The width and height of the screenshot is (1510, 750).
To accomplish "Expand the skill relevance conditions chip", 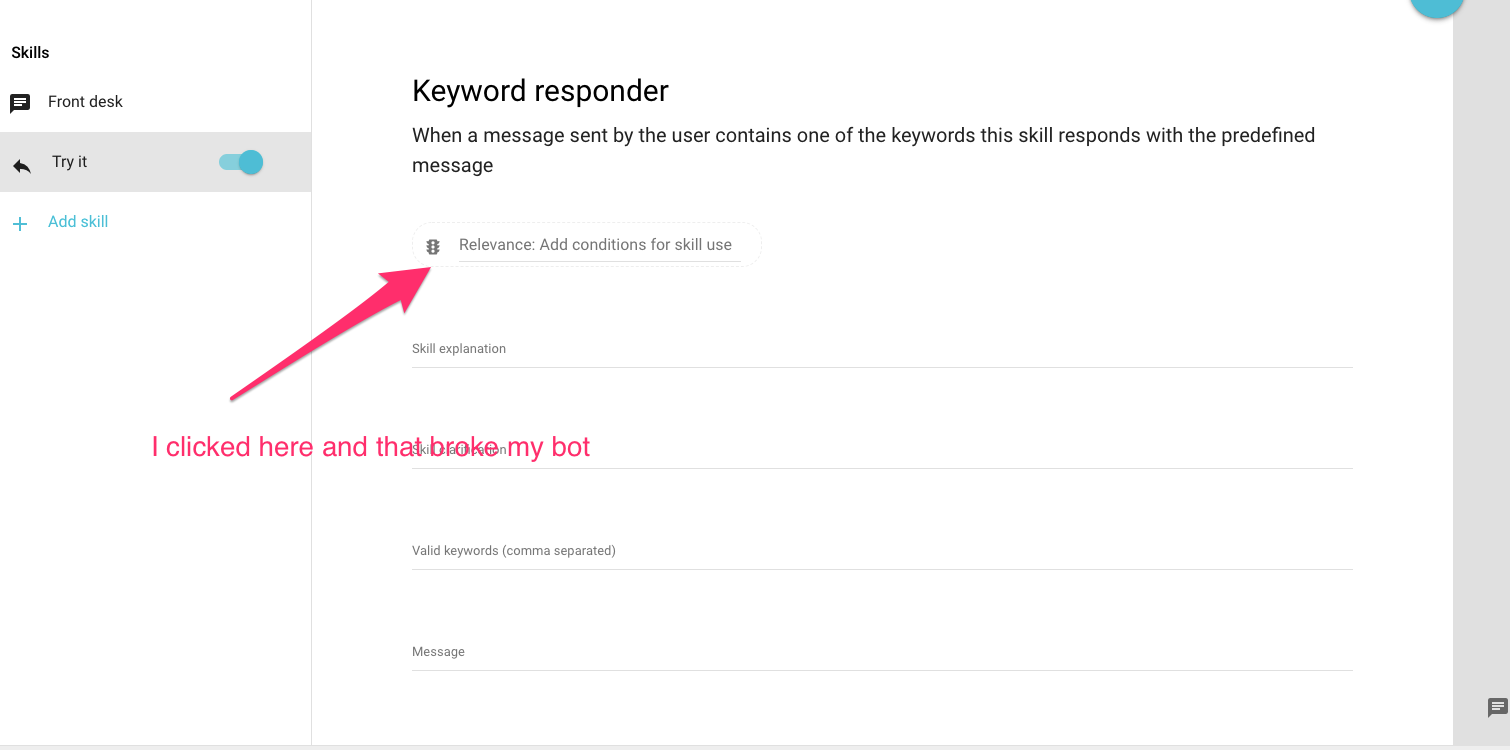I will point(585,244).
